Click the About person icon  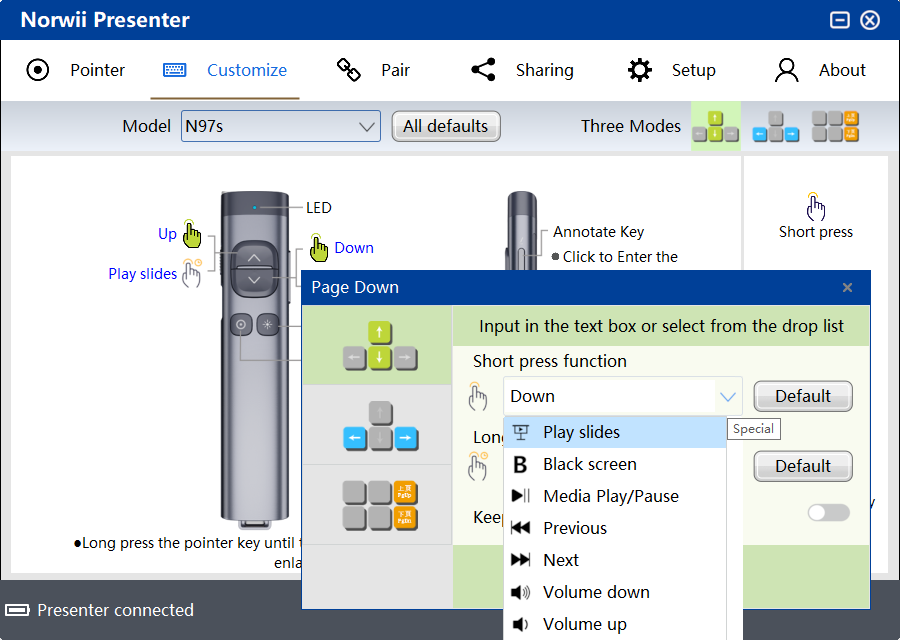coord(786,70)
